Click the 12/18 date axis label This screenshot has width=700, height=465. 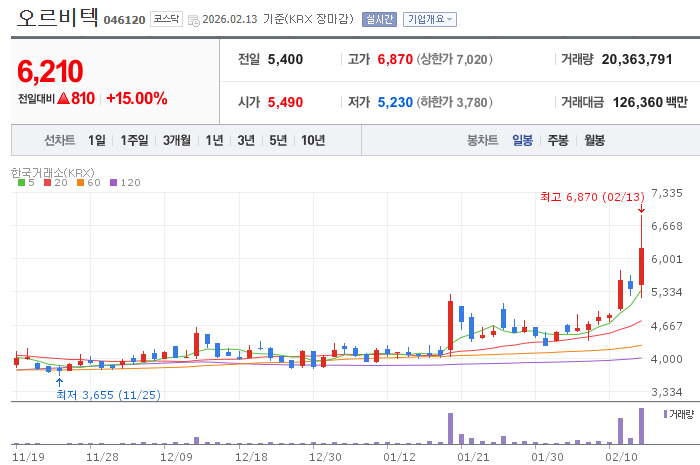click(x=251, y=457)
